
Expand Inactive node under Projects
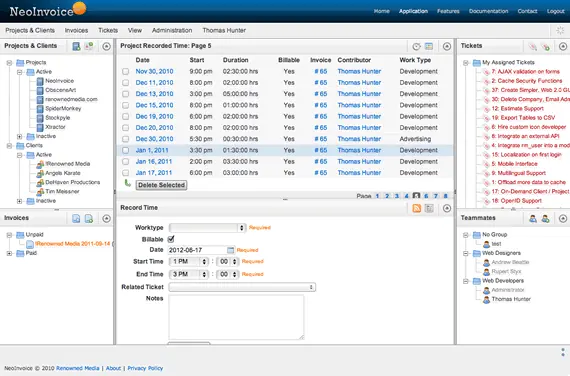tap(19, 136)
